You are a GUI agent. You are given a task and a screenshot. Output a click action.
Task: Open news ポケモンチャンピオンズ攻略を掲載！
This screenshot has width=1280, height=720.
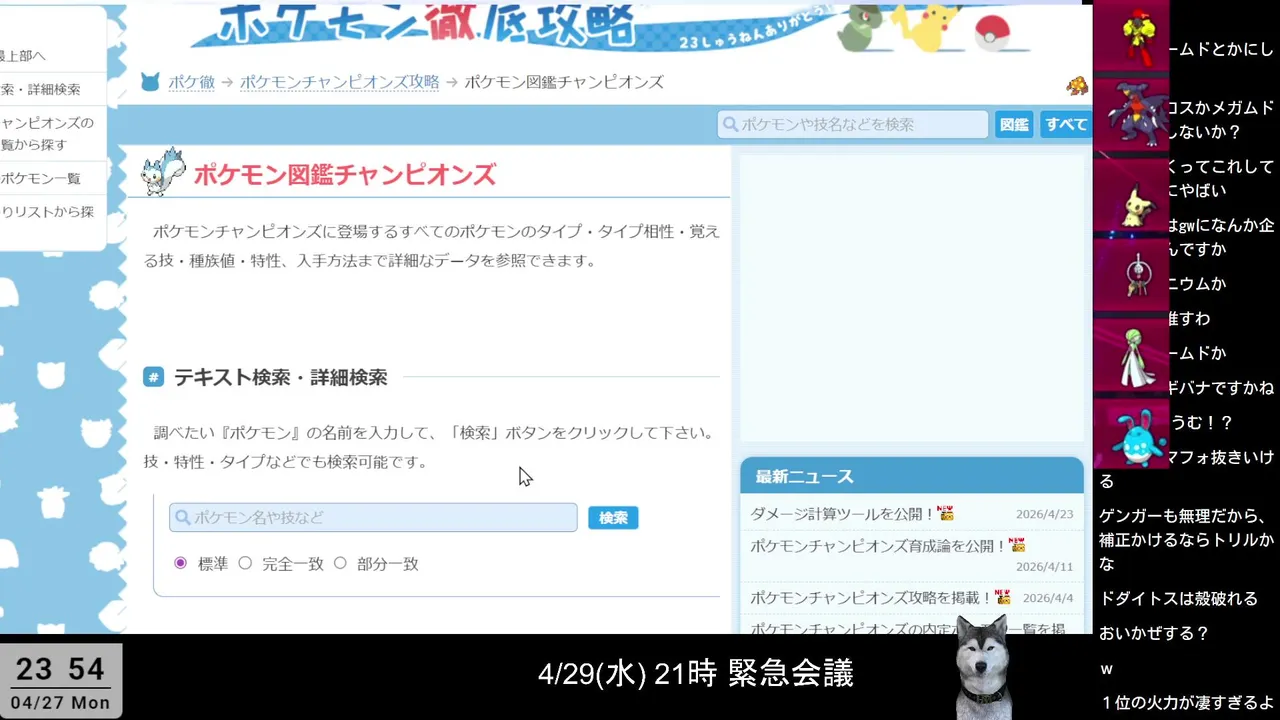click(x=871, y=598)
